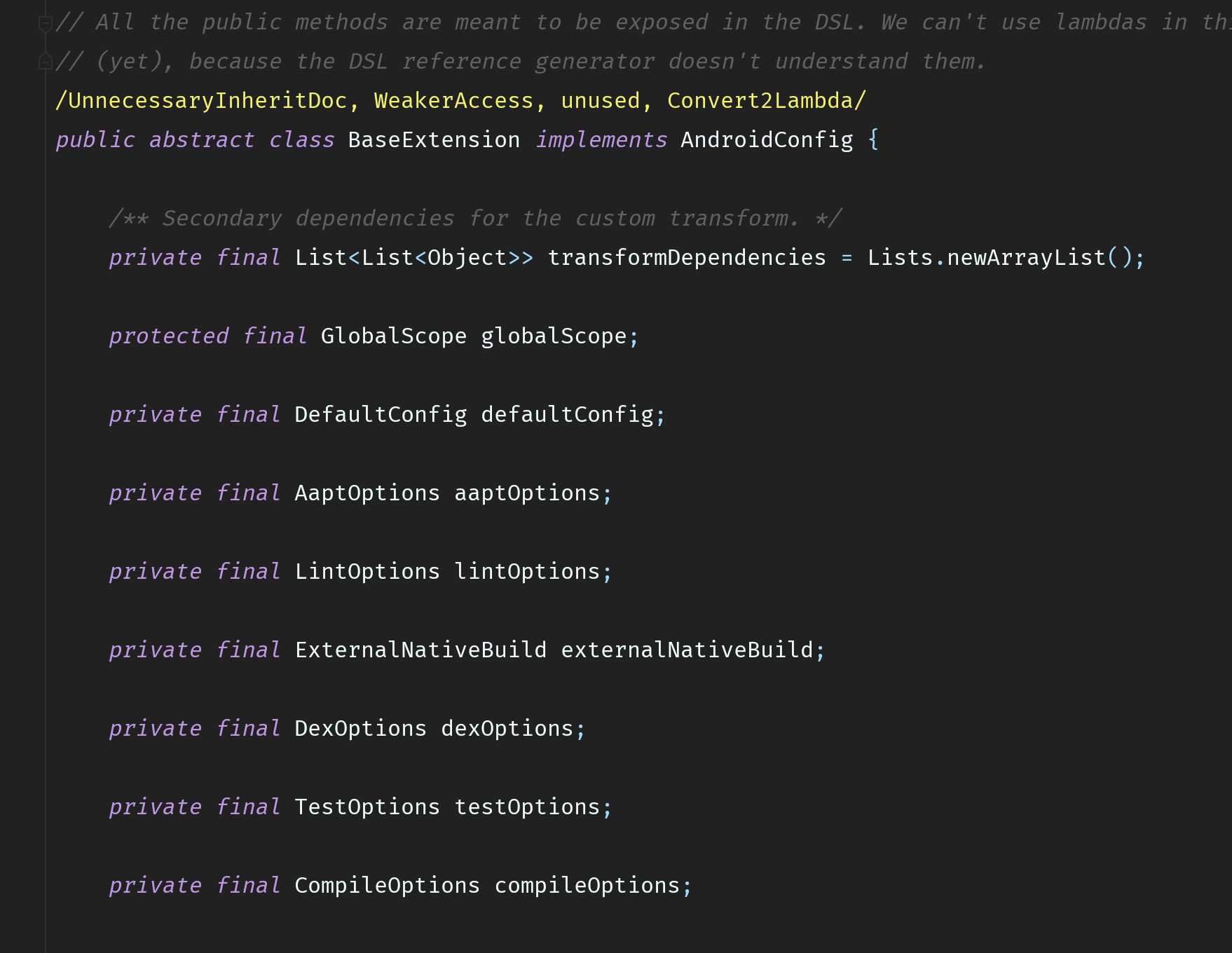
Task: Click the 'transformDependencies' field name
Action: point(687,258)
